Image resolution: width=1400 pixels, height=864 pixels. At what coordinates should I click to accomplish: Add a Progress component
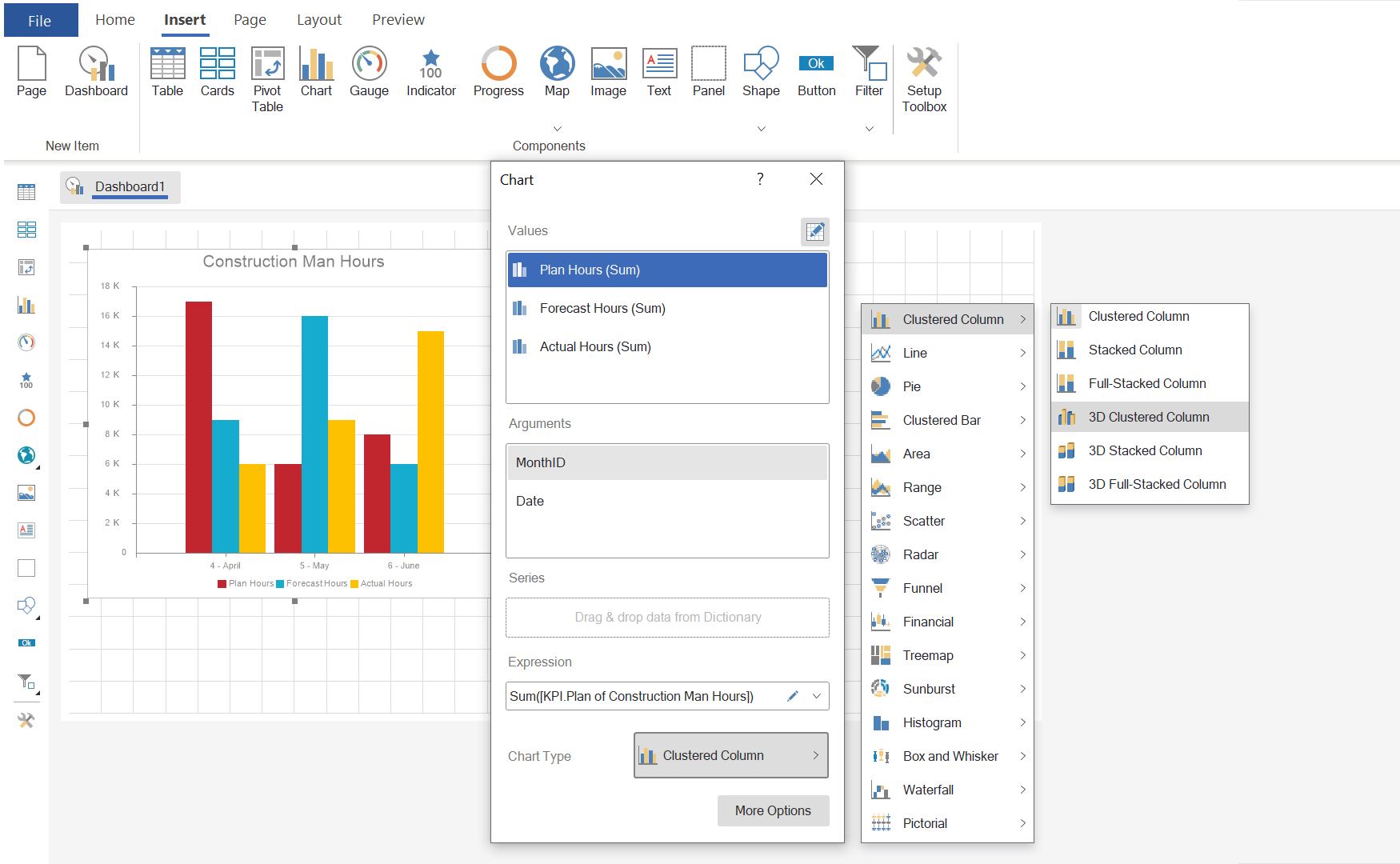[x=498, y=72]
